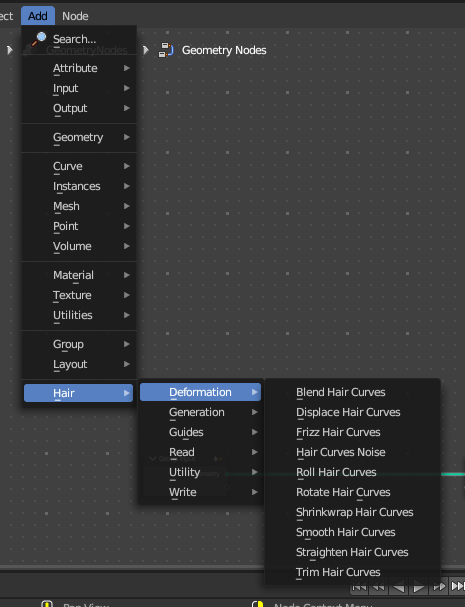465x607 pixels.
Task: Add a Straighten Hair Curves node
Action: click(353, 552)
